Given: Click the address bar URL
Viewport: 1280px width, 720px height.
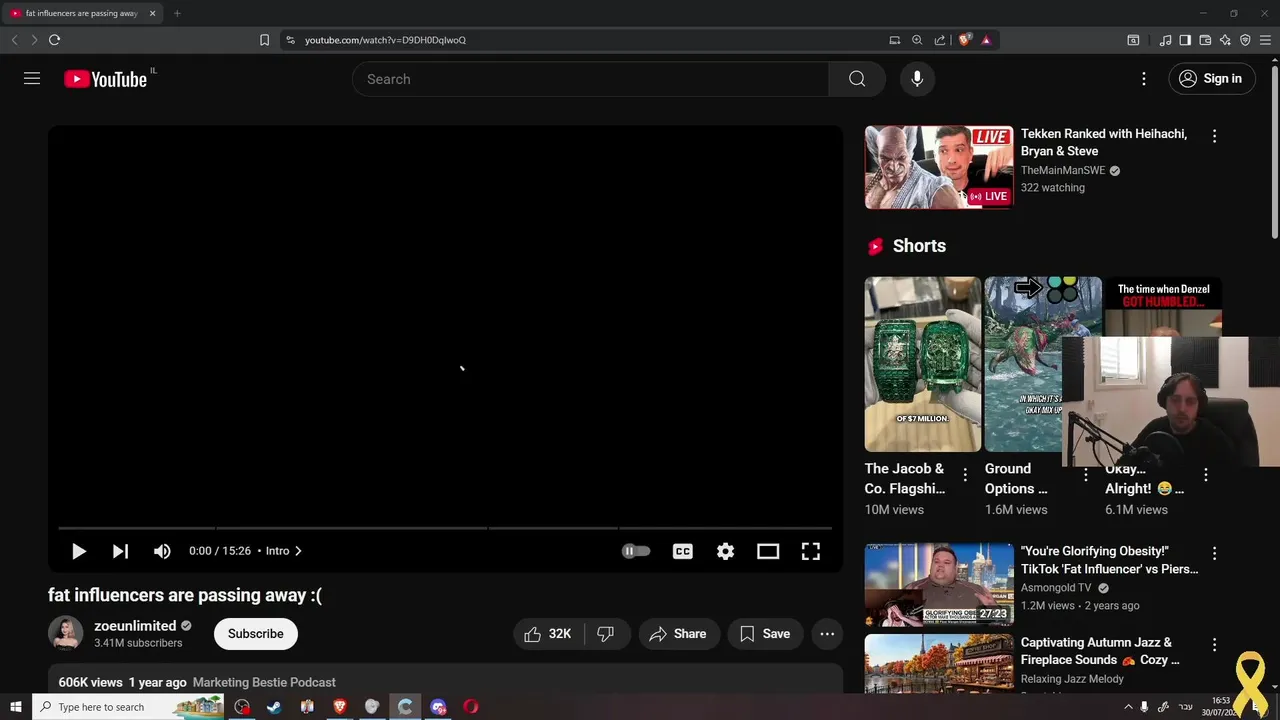Looking at the screenshot, I should pyautogui.click(x=385, y=40).
